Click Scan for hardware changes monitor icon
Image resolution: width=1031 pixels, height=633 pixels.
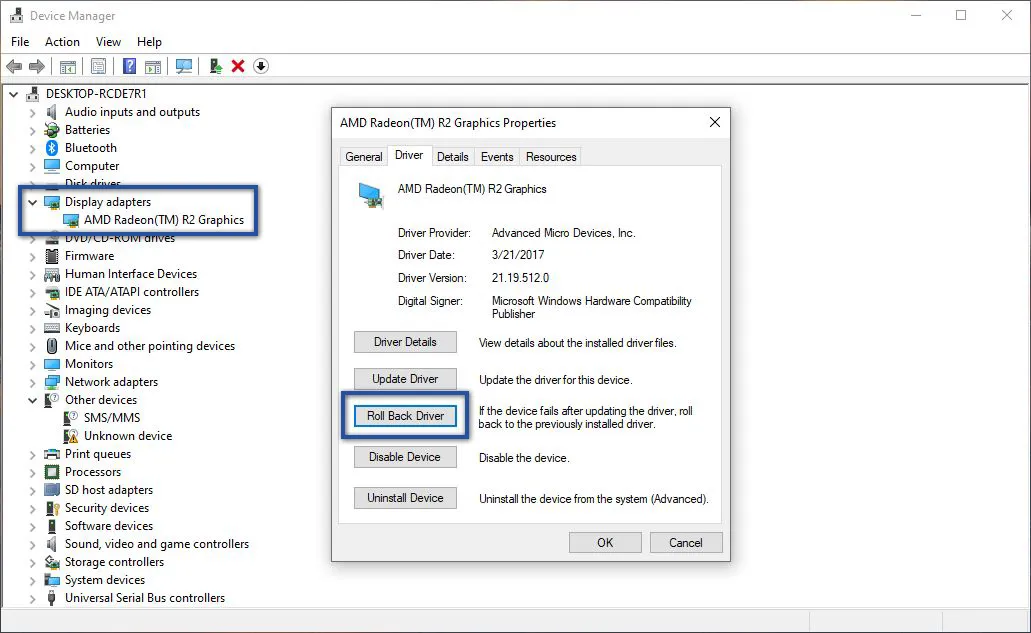[184, 66]
